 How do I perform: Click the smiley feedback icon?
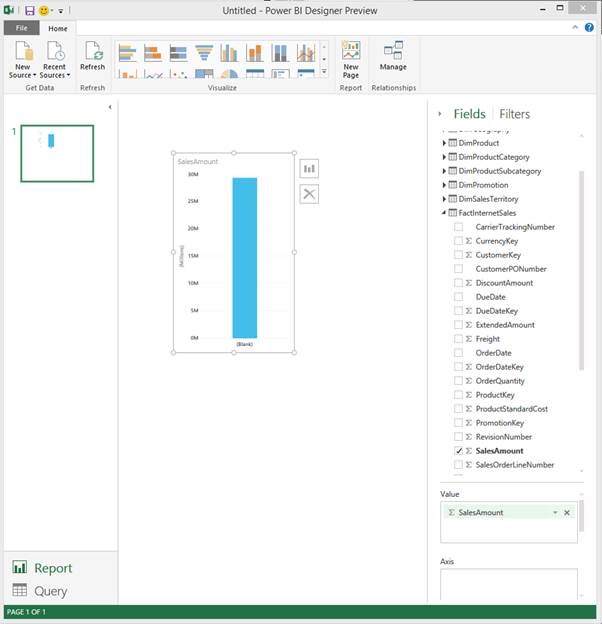point(44,10)
